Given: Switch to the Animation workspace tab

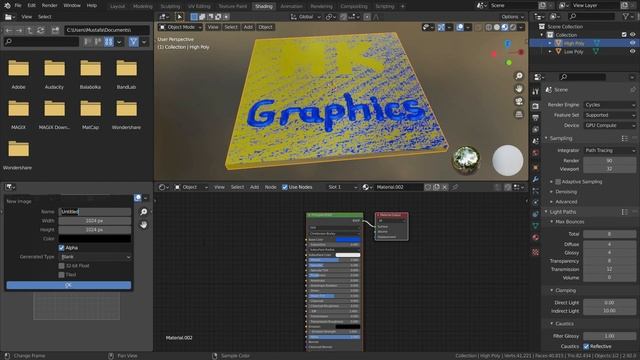Looking at the screenshot, I should click(x=291, y=6).
